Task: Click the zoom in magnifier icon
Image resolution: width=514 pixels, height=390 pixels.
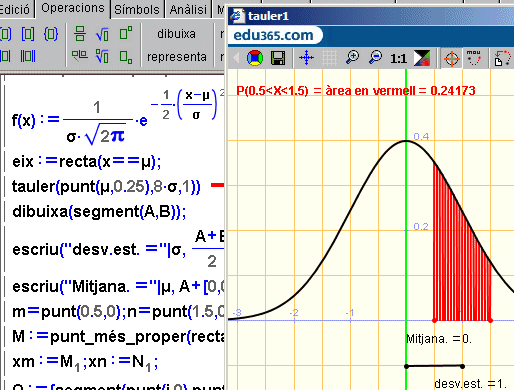Action: (x=352, y=57)
